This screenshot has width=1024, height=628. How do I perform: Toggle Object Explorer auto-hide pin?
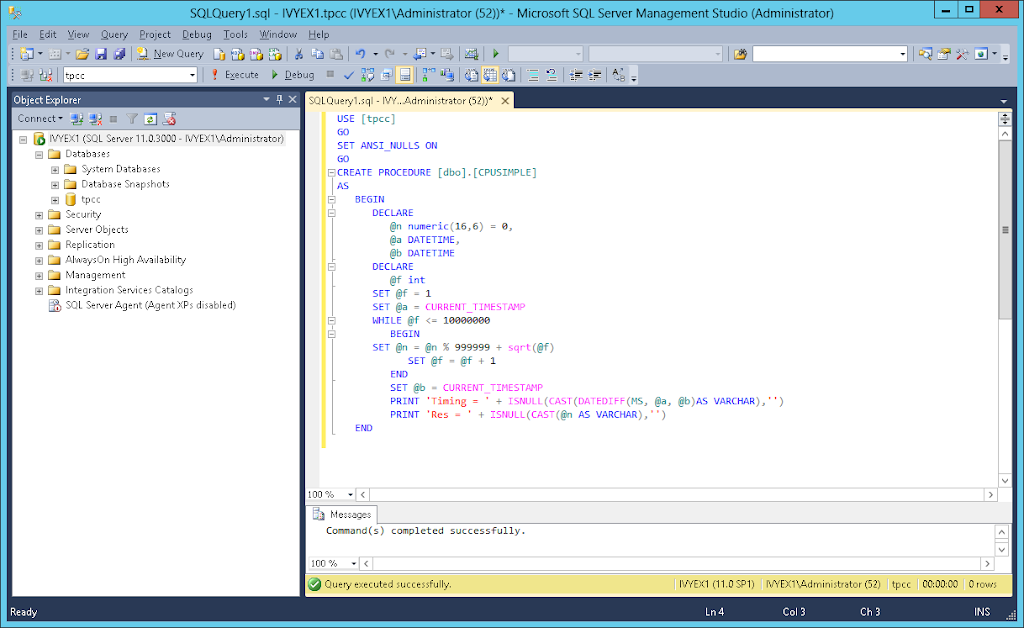pos(280,99)
